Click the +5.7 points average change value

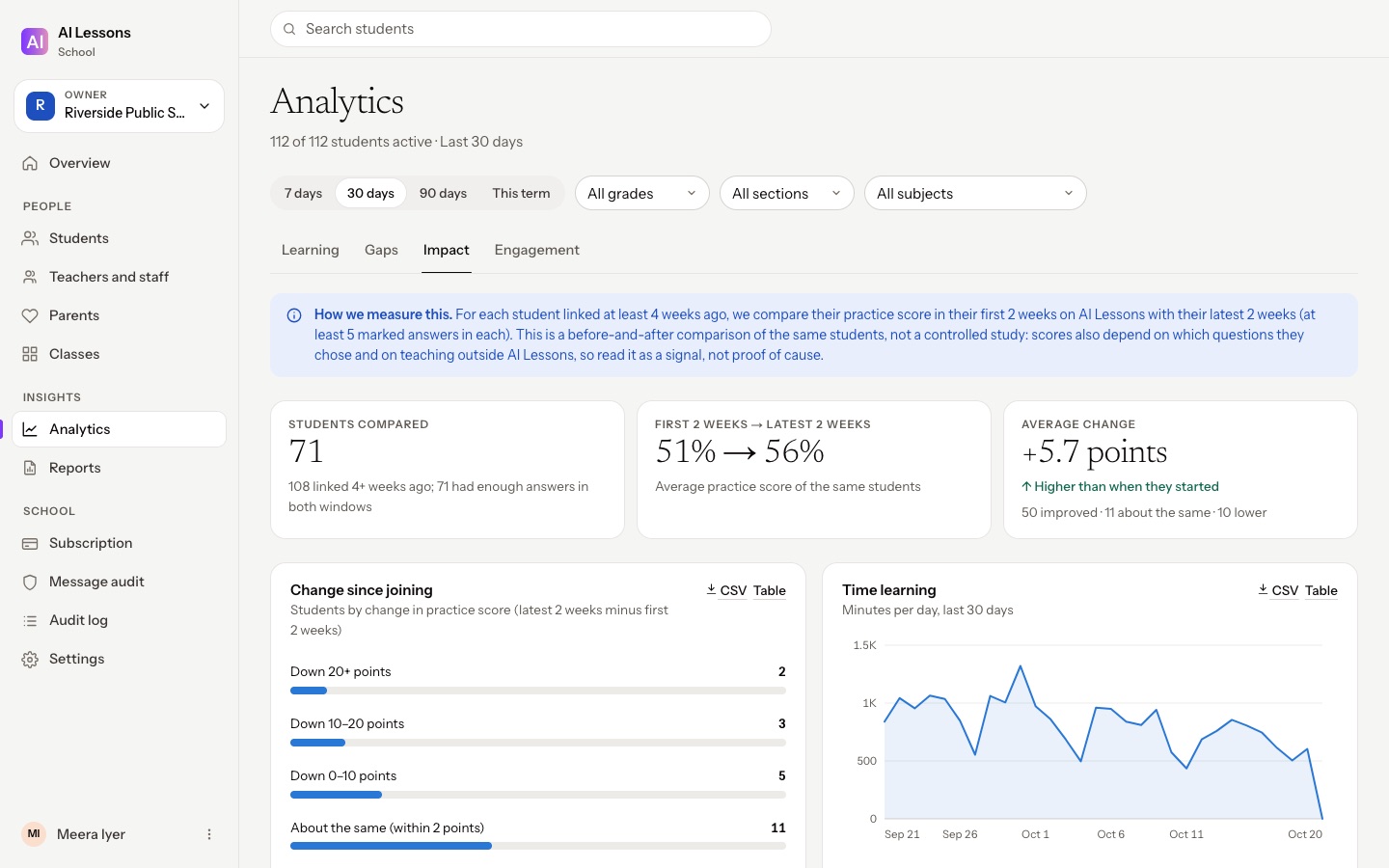point(1094,451)
